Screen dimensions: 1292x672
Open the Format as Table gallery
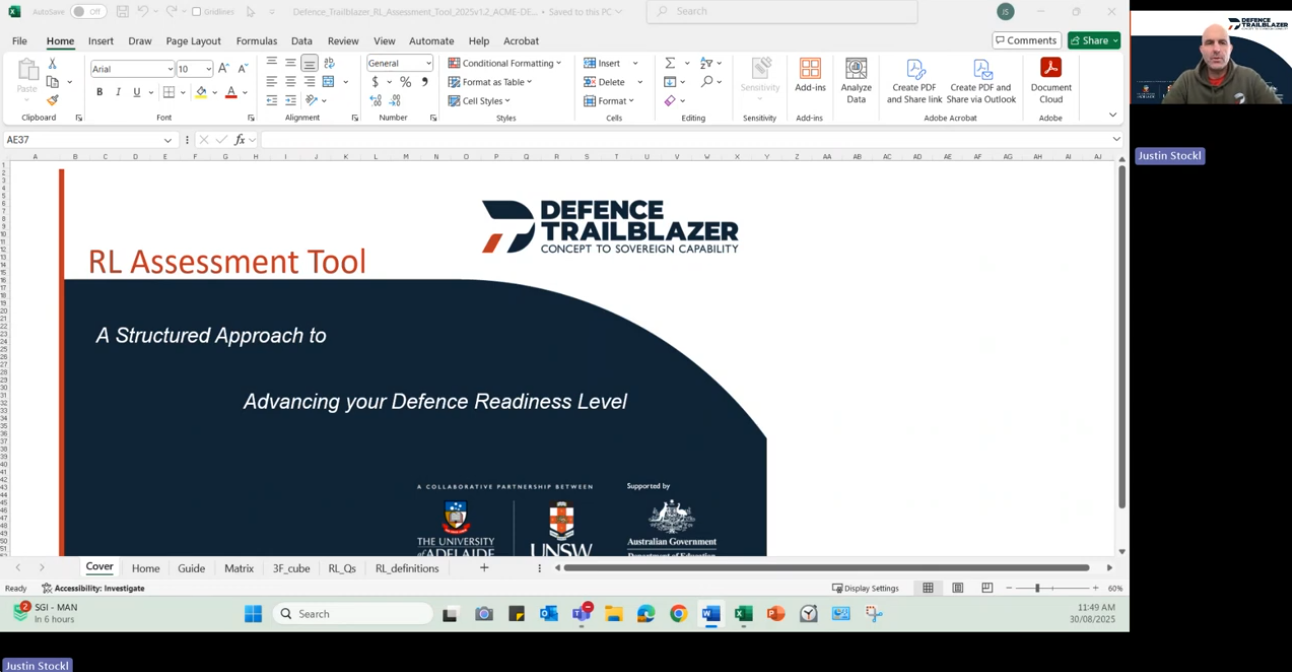coord(490,82)
